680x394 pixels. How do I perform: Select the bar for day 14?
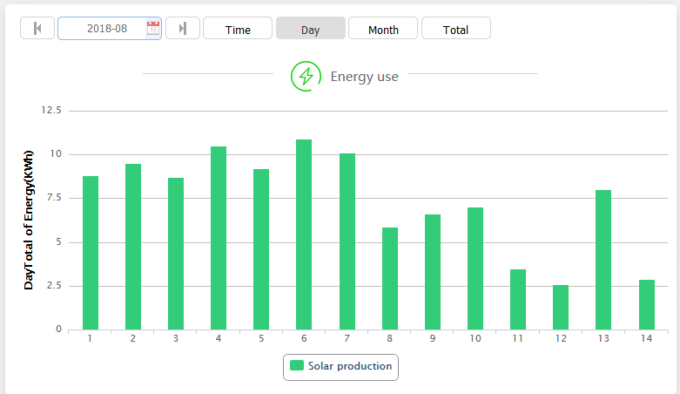tap(647, 305)
